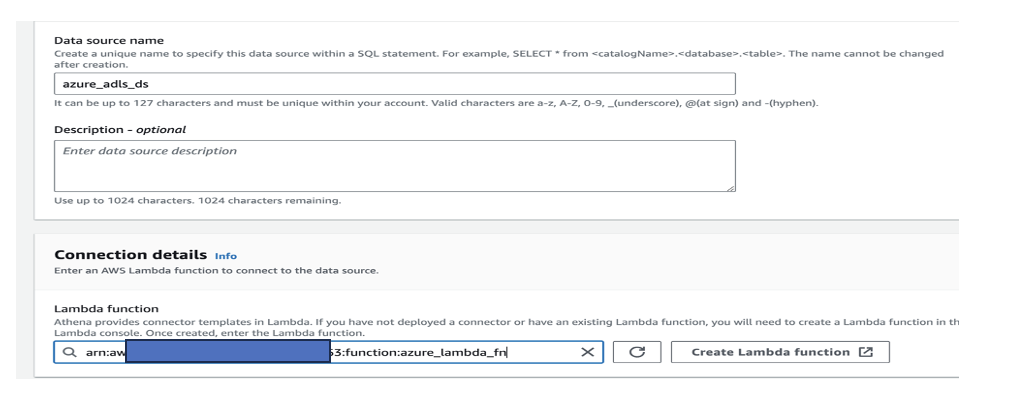The width and height of the screenshot is (1024, 400).
Task: Focus the Description optional text area
Action: tap(394, 166)
